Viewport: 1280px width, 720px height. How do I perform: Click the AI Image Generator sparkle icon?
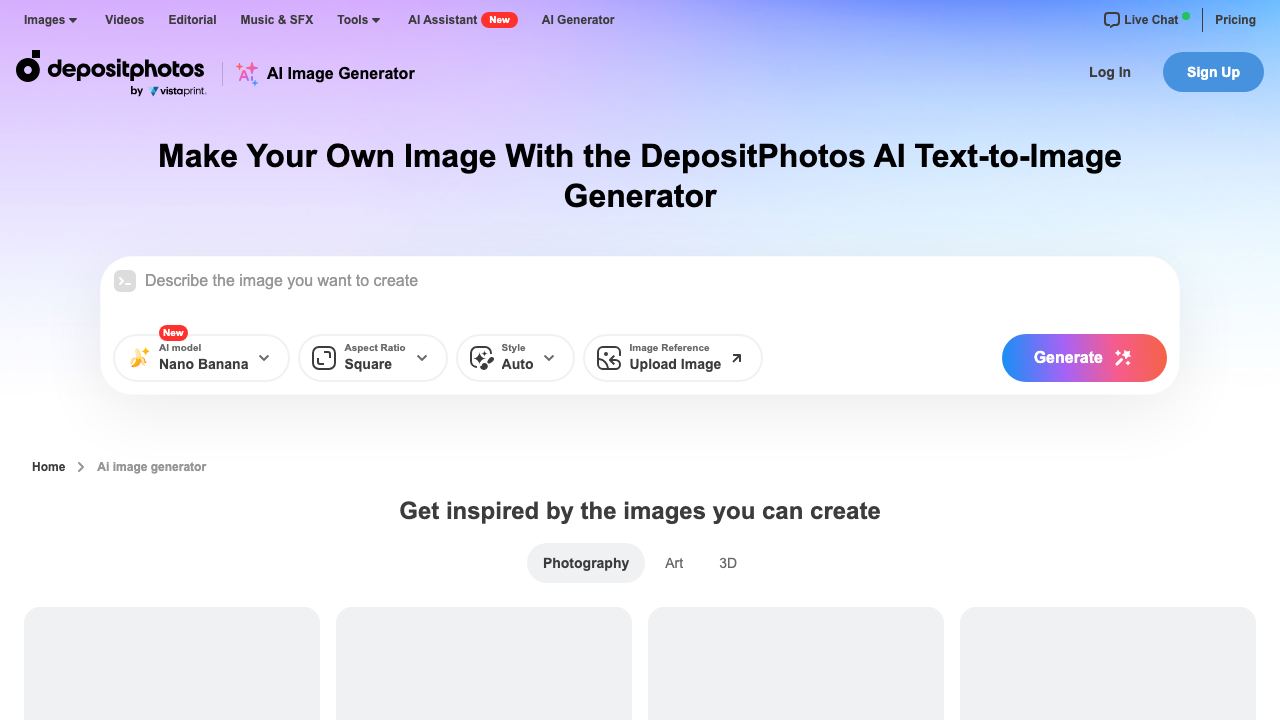click(x=247, y=73)
